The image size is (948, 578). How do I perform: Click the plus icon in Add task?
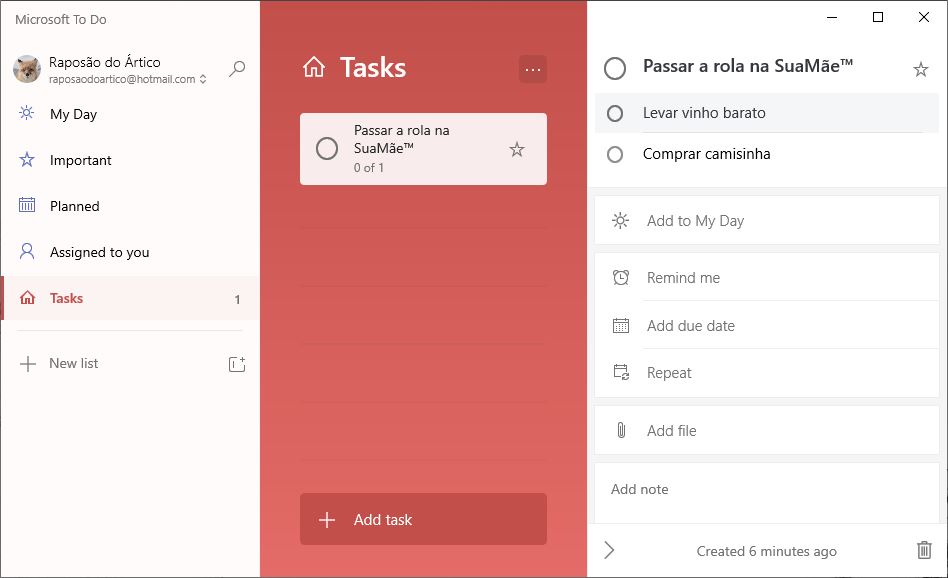coord(327,520)
